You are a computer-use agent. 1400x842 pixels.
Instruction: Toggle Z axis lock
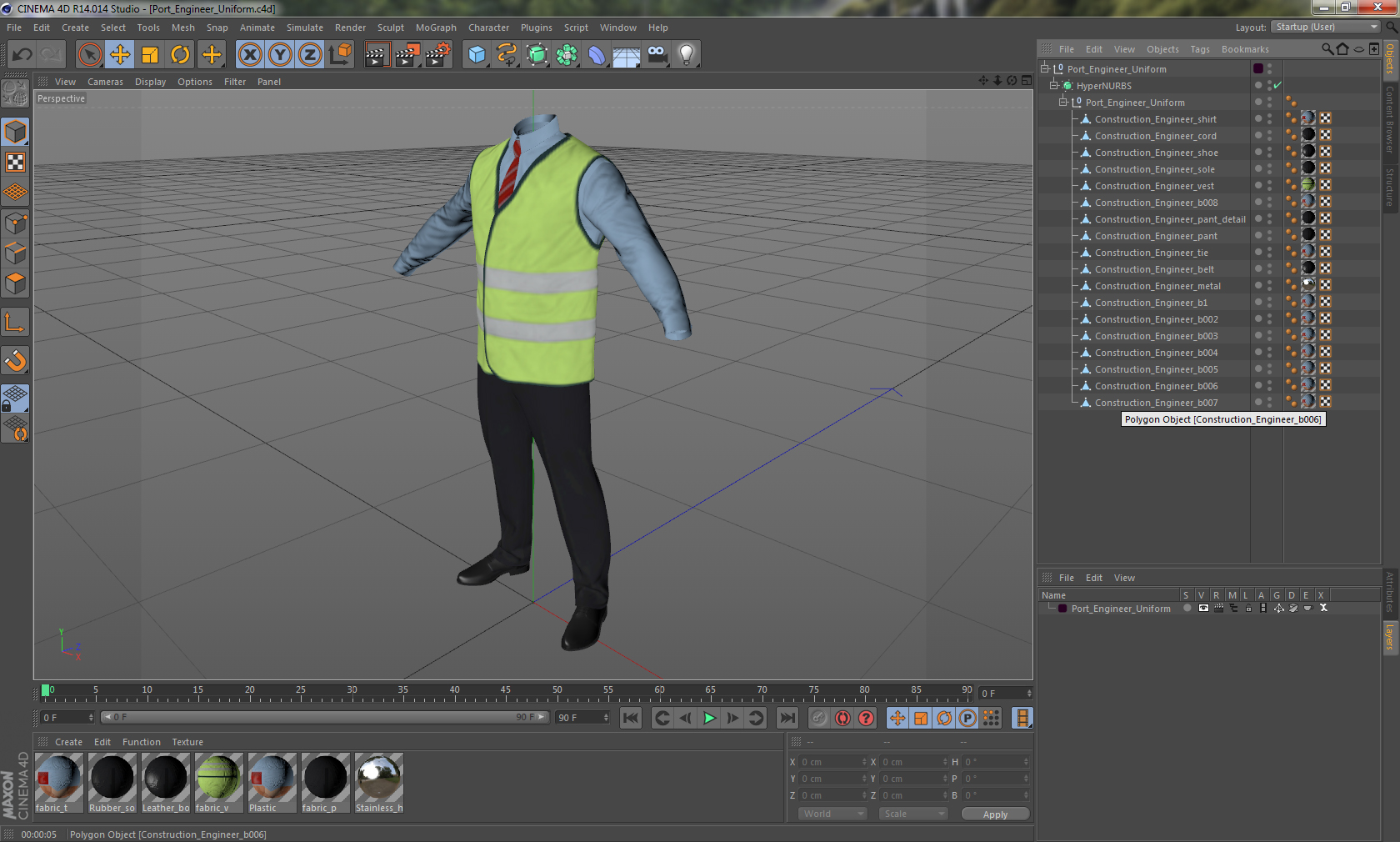pyautogui.click(x=310, y=55)
